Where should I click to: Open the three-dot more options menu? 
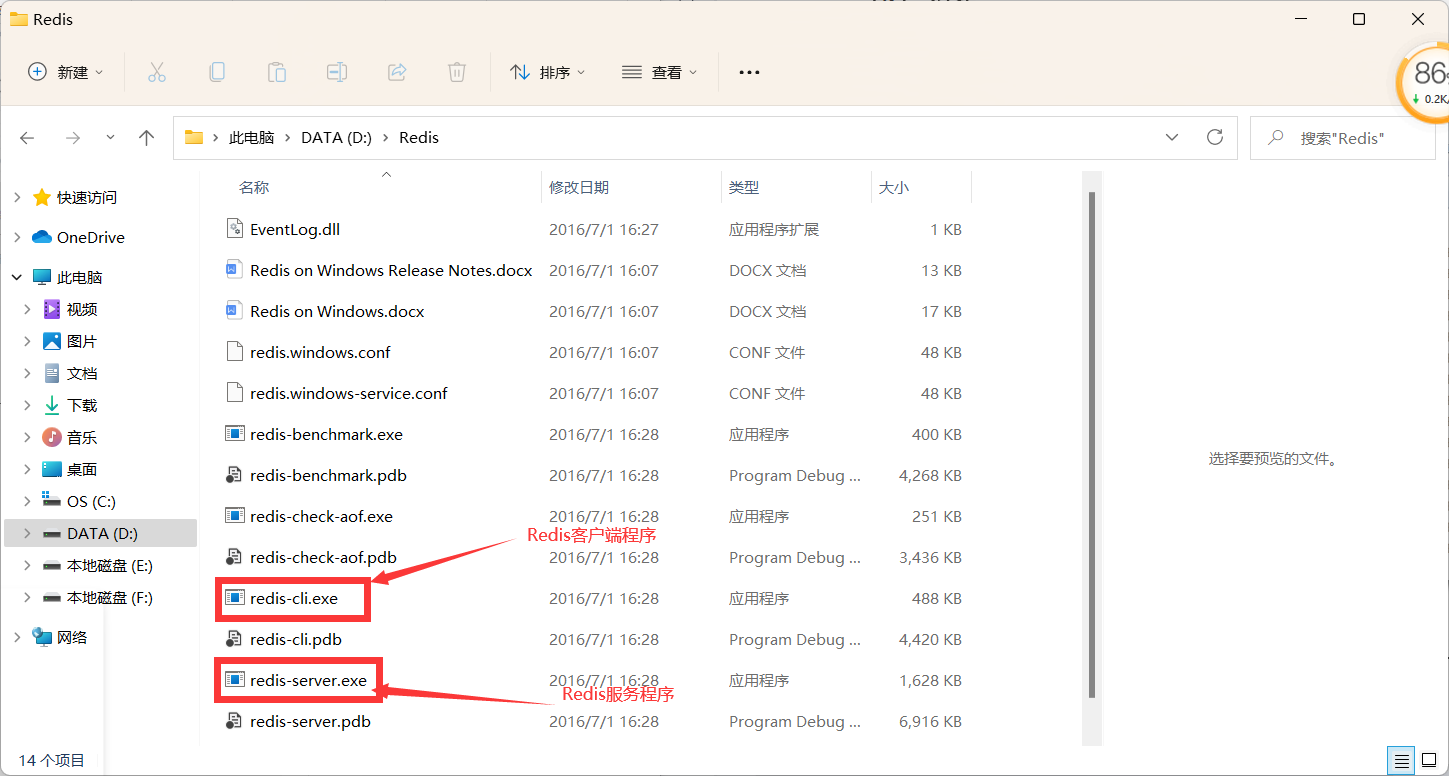[x=749, y=72]
